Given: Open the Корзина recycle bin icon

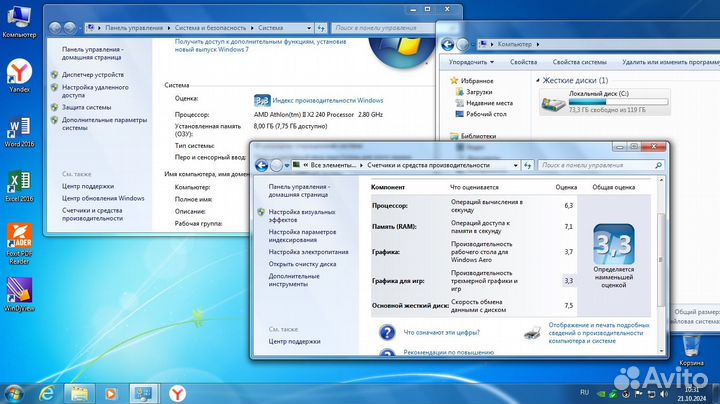Looking at the screenshot, I should pos(691,351).
